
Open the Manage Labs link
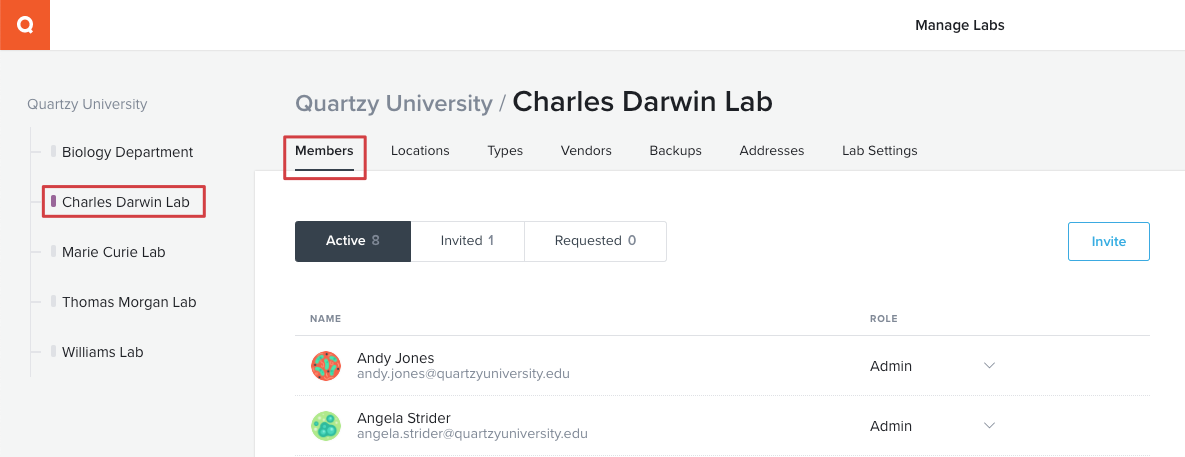click(x=960, y=25)
